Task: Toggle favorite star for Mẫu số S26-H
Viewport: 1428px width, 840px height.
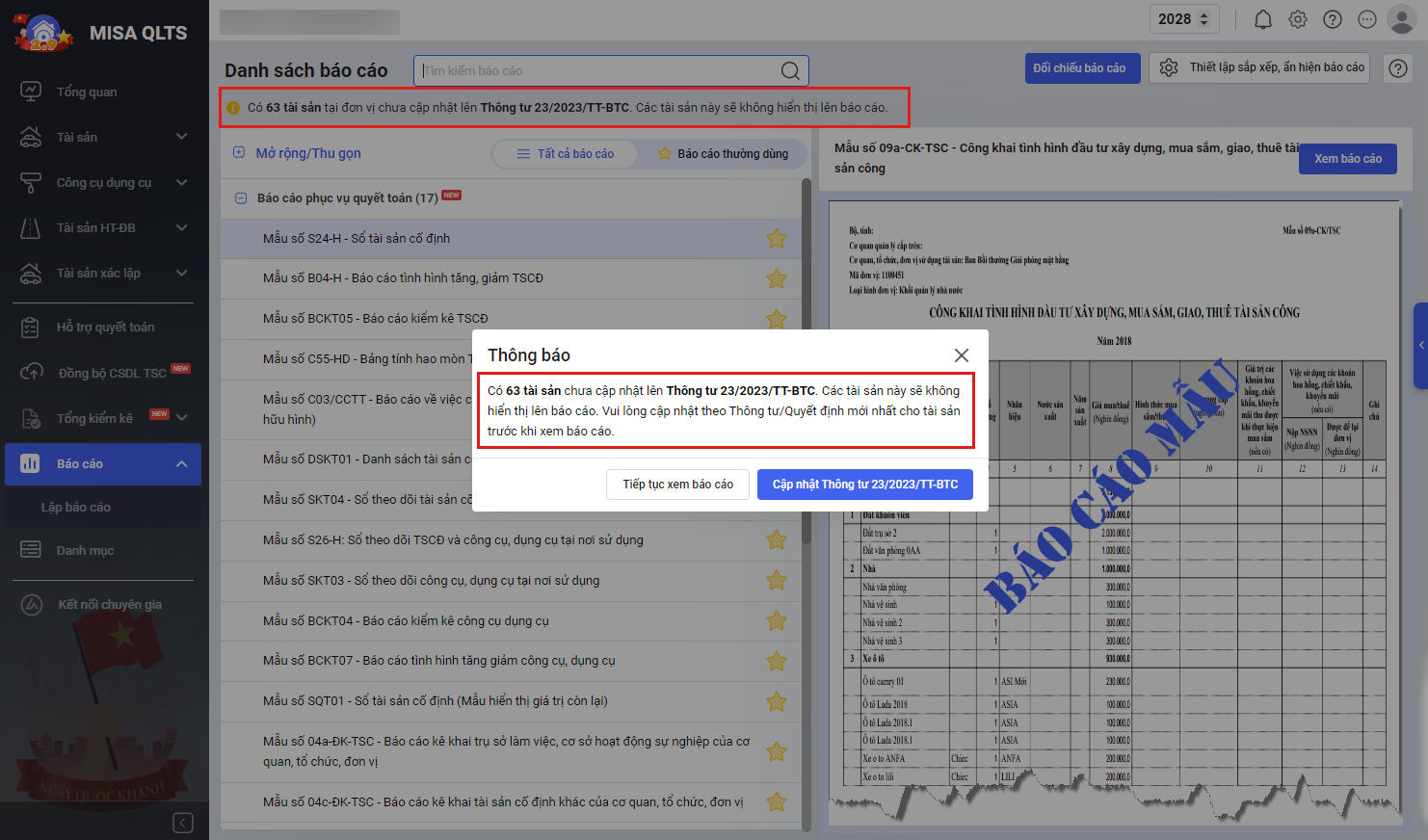Action: (777, 539)
